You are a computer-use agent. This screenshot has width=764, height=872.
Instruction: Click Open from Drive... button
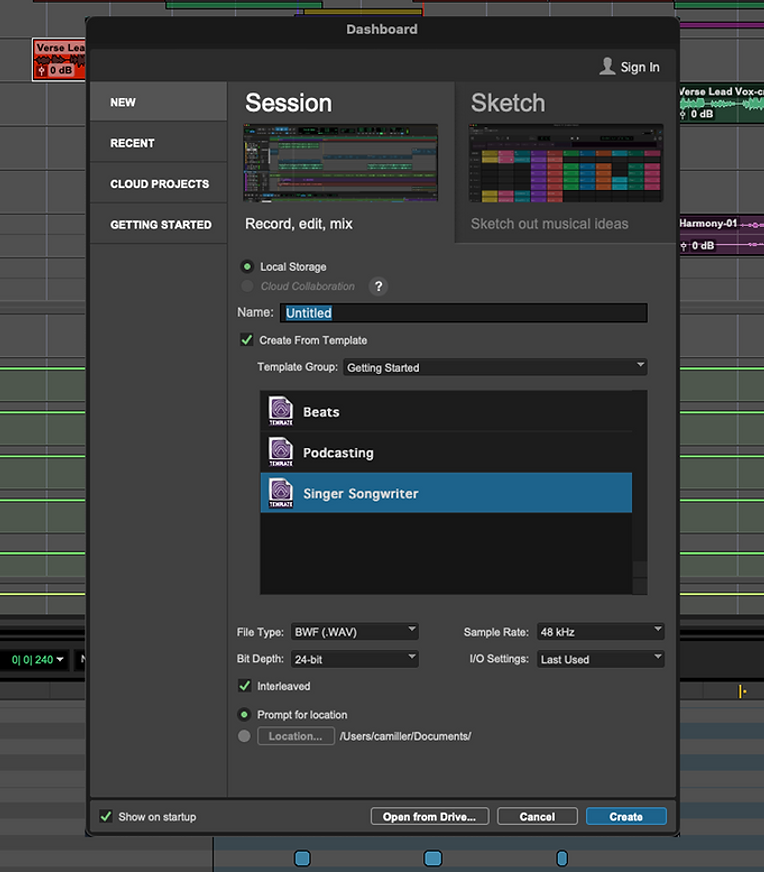click(x=430, y=816)
